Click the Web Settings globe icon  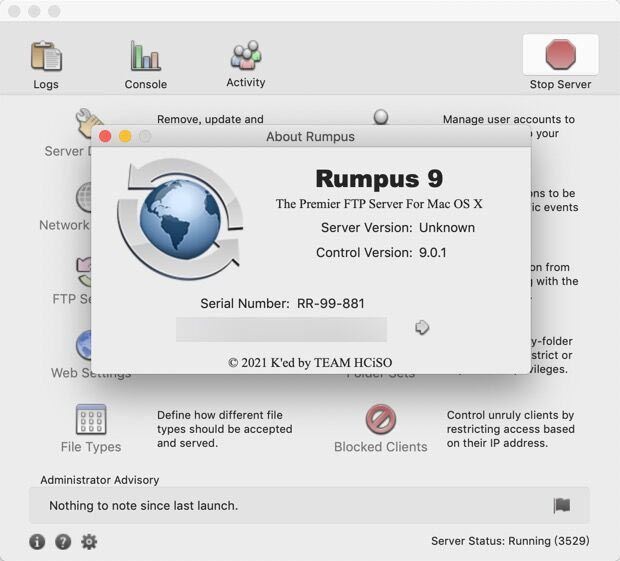click(x=84, y=345)
